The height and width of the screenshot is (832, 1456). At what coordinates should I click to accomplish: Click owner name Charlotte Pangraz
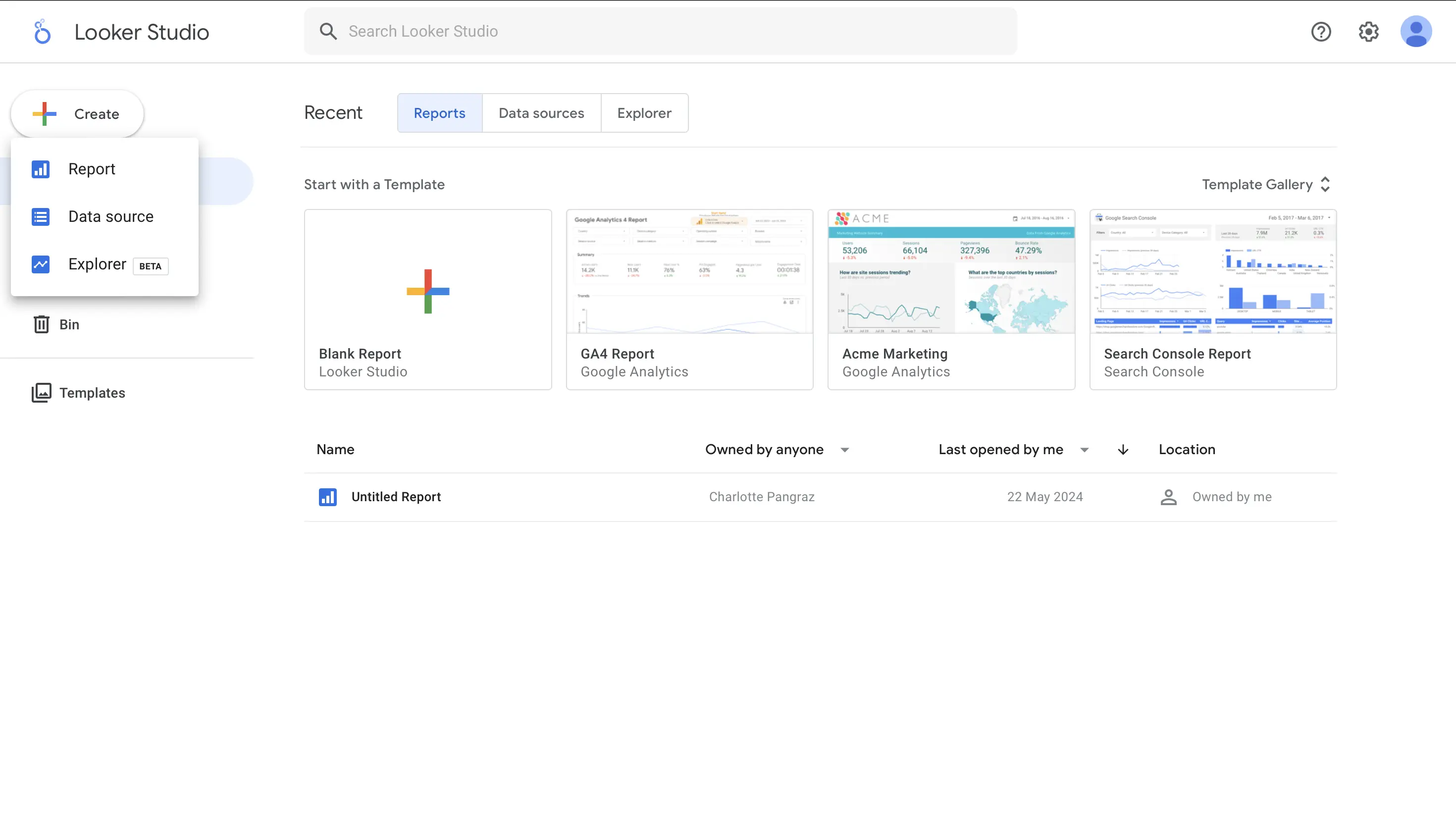pos(762,497)
